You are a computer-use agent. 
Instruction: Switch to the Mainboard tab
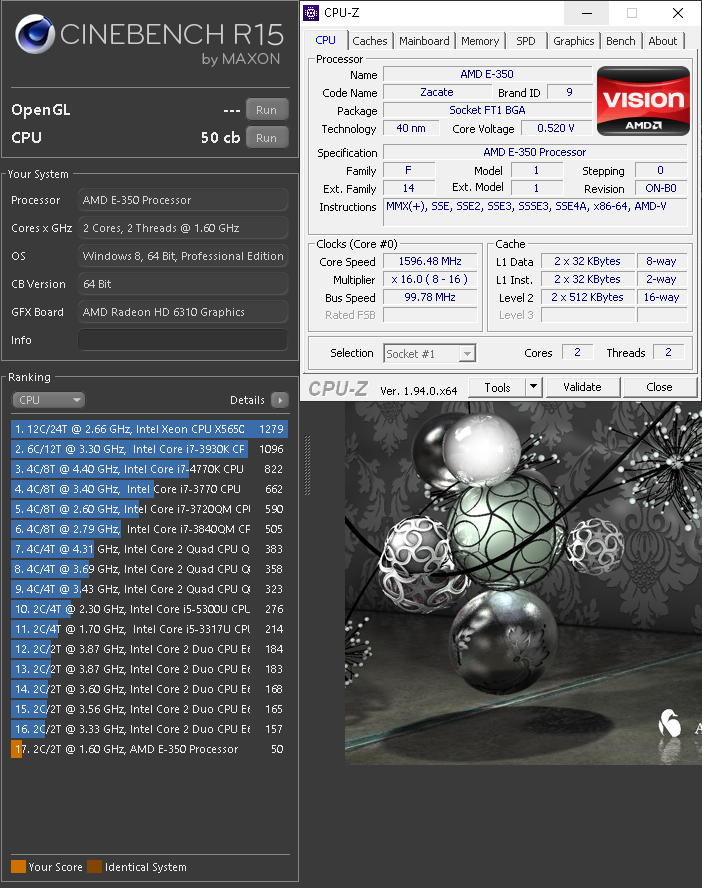424,41
